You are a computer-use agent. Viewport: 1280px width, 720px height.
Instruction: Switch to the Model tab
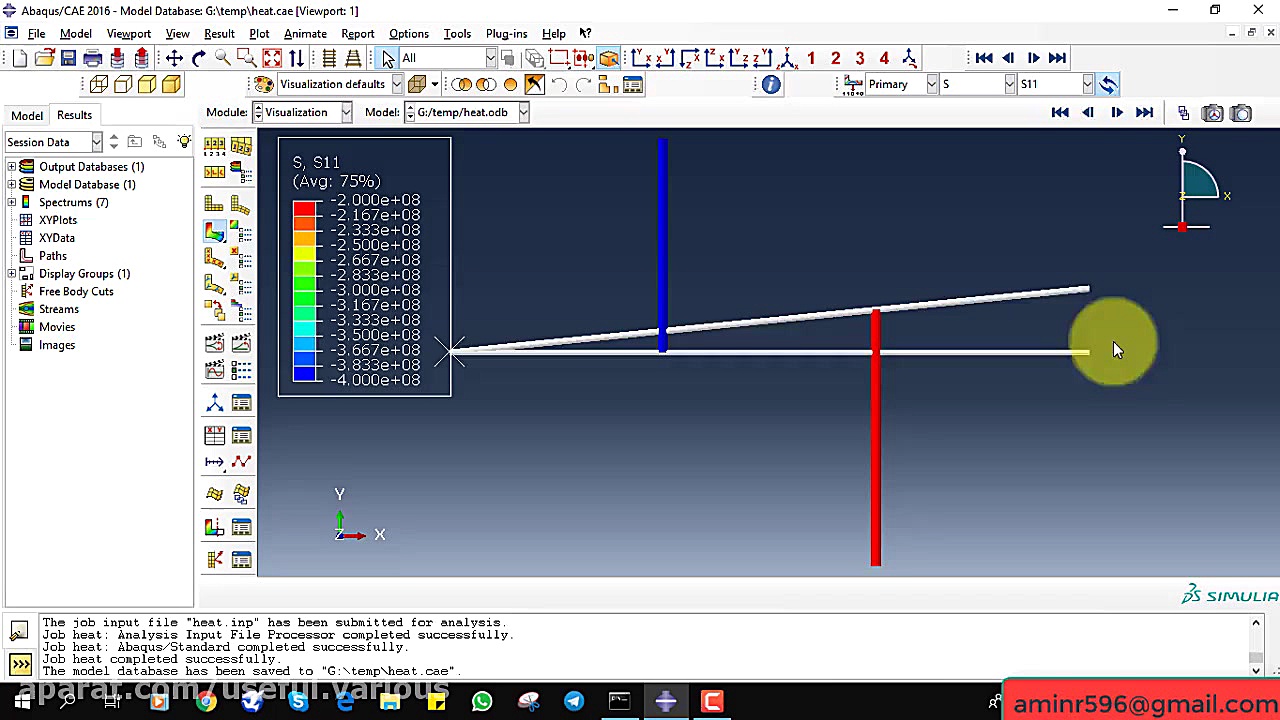pyautogui.click(x=27, y=115)
